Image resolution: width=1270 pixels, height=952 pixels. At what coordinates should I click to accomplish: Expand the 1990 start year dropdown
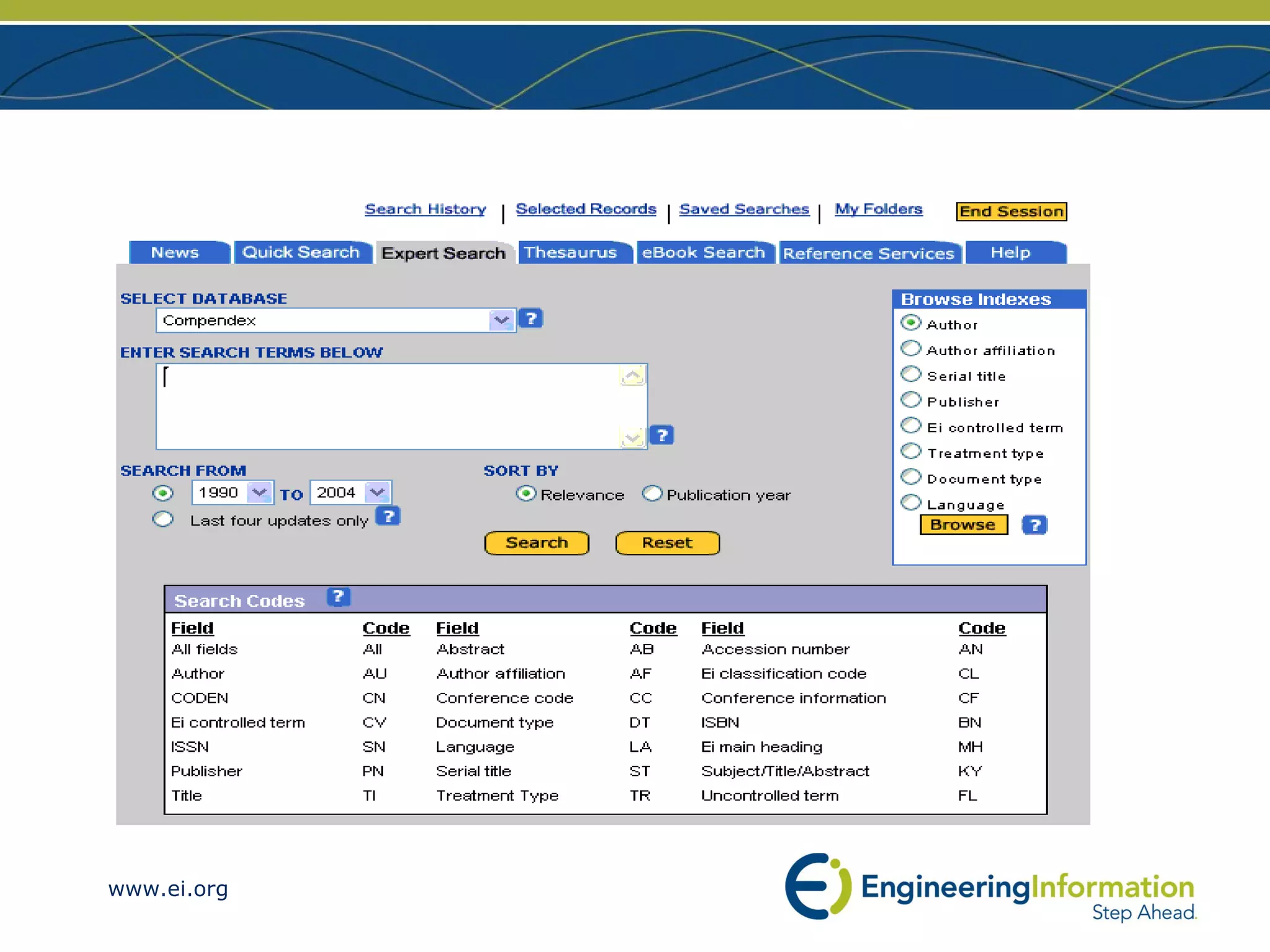point(259,493)
